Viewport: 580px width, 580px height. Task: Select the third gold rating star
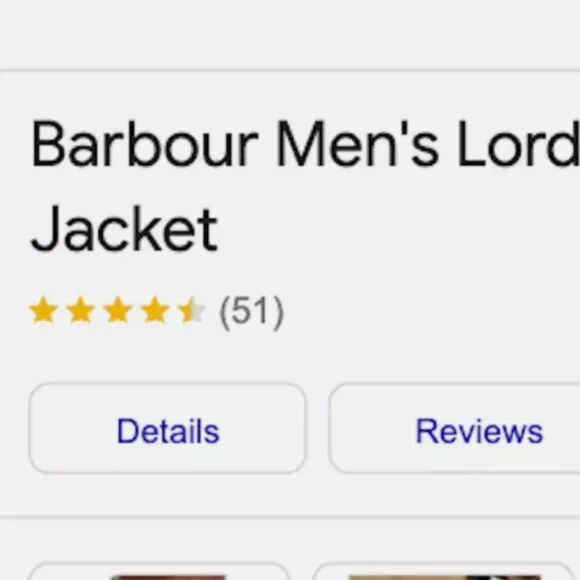(x=118, y=310)
